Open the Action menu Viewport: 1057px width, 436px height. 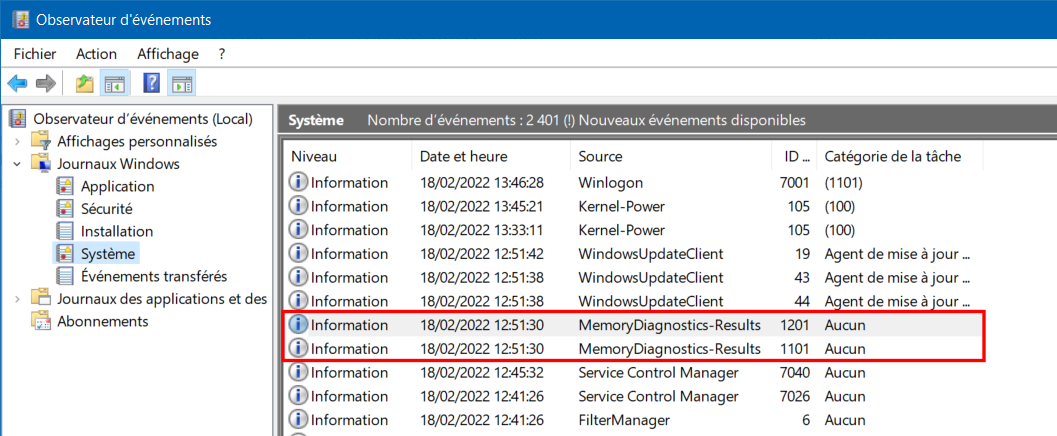[x=96, y=54]
